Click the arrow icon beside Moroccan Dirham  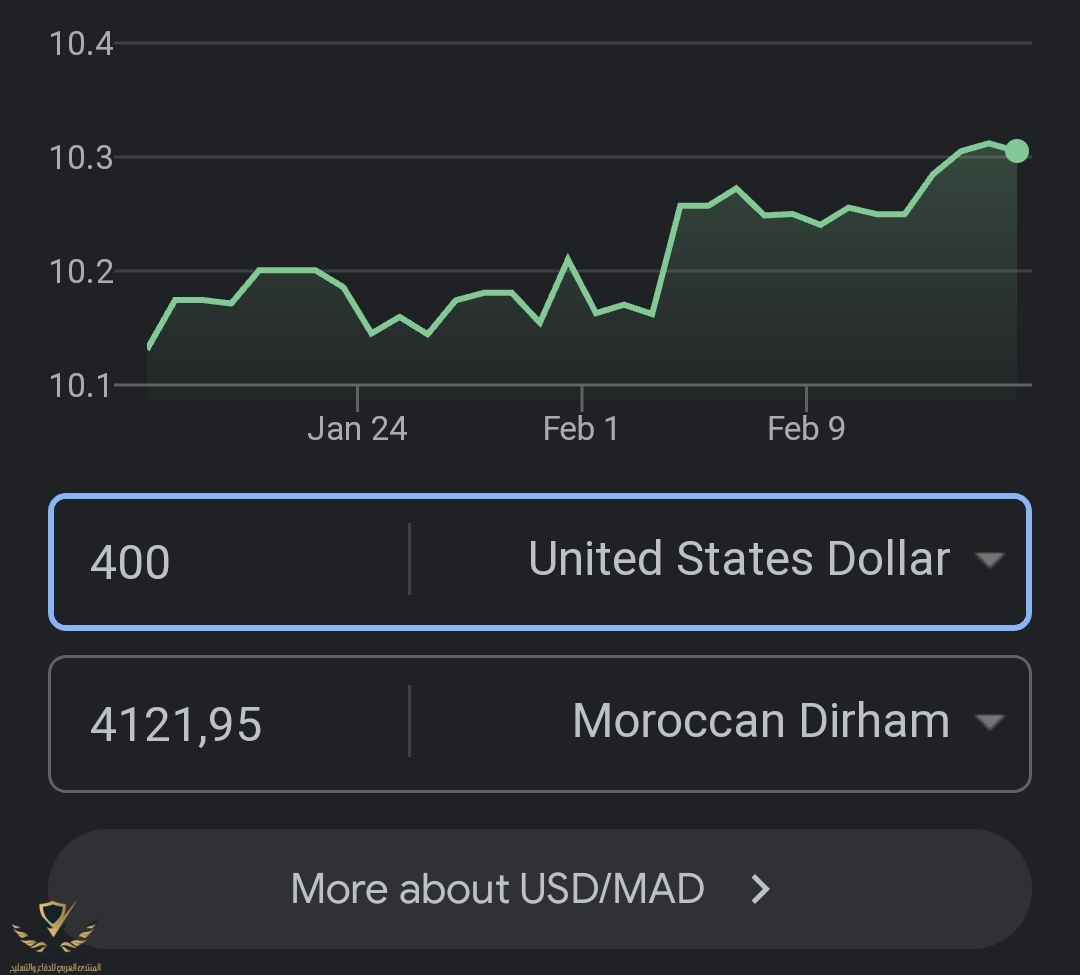[989, 722]
